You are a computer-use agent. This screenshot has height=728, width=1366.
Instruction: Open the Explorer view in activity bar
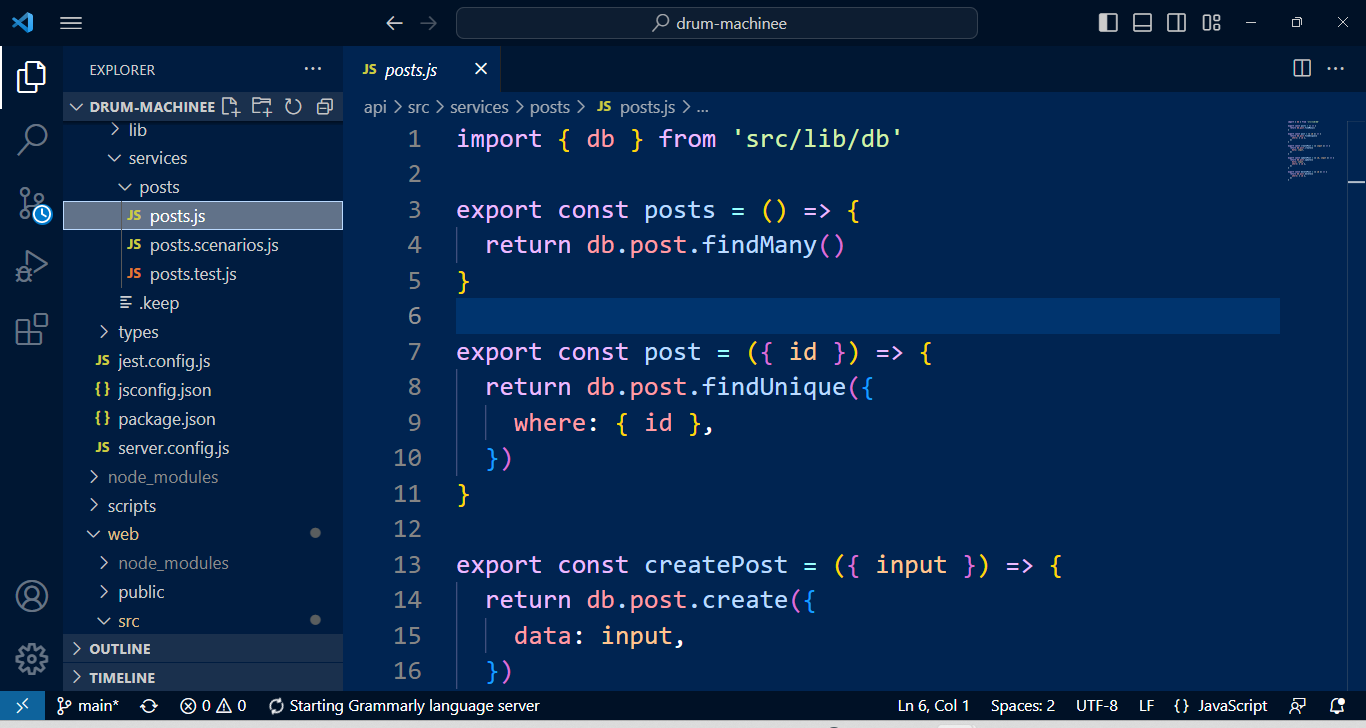pyautogui.click(x=32, y=77)
